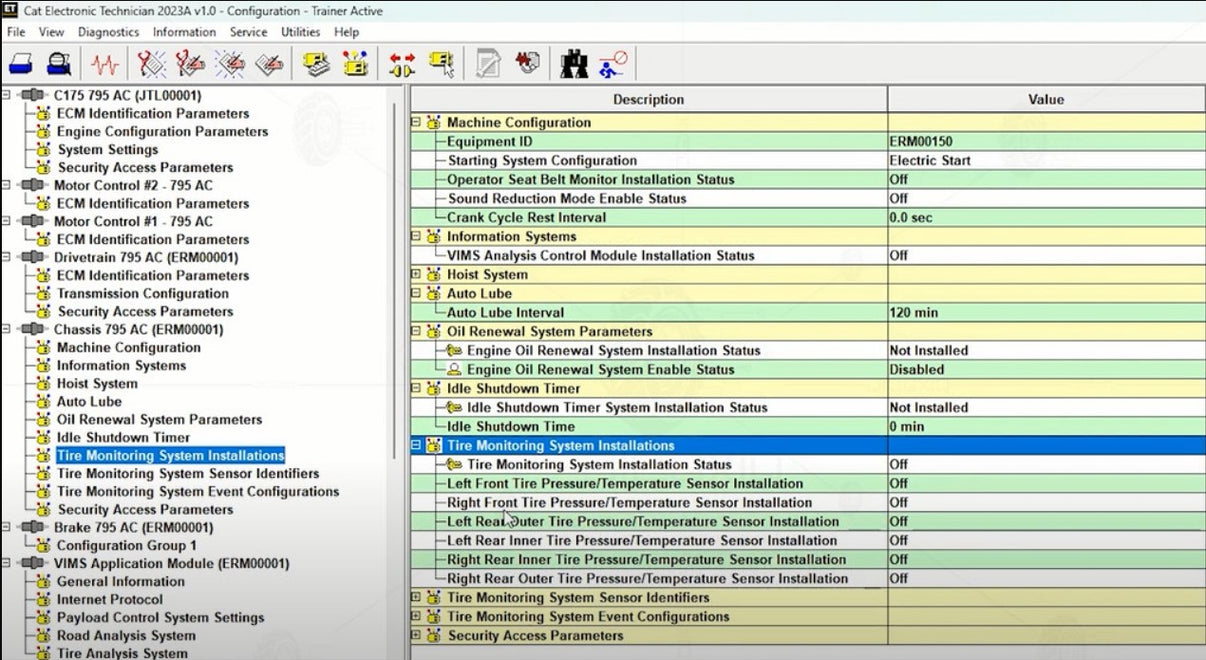Expand Tire Monitoring System Sensor Identifiers group

(x=417, y=598)
